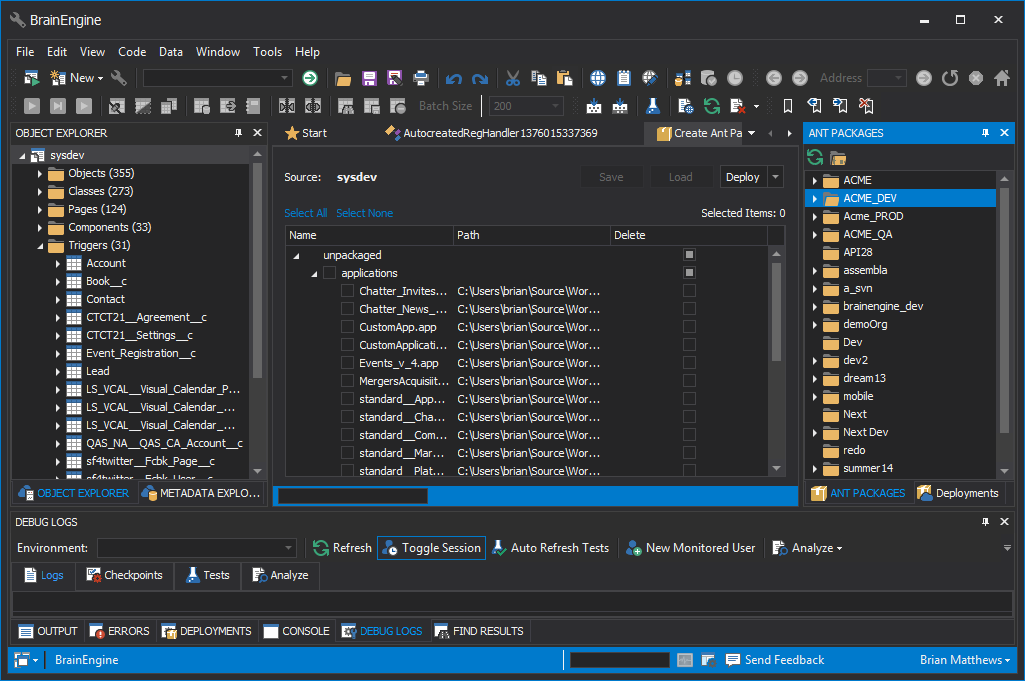Click the Cut scissors icon

tap(513, 78)
